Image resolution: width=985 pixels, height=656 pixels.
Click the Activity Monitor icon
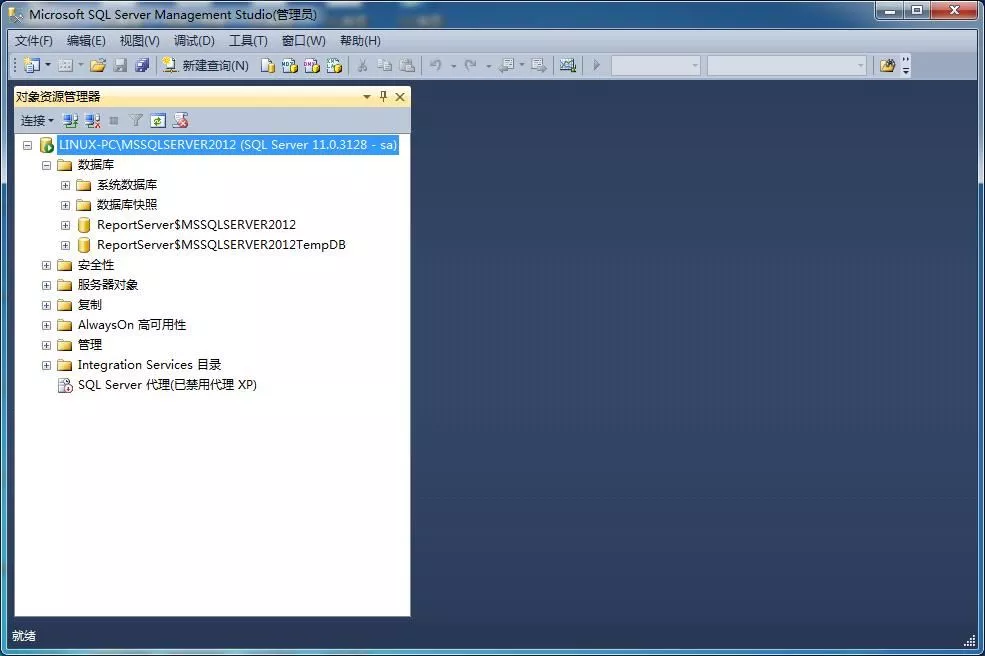[x=568, y=65]
